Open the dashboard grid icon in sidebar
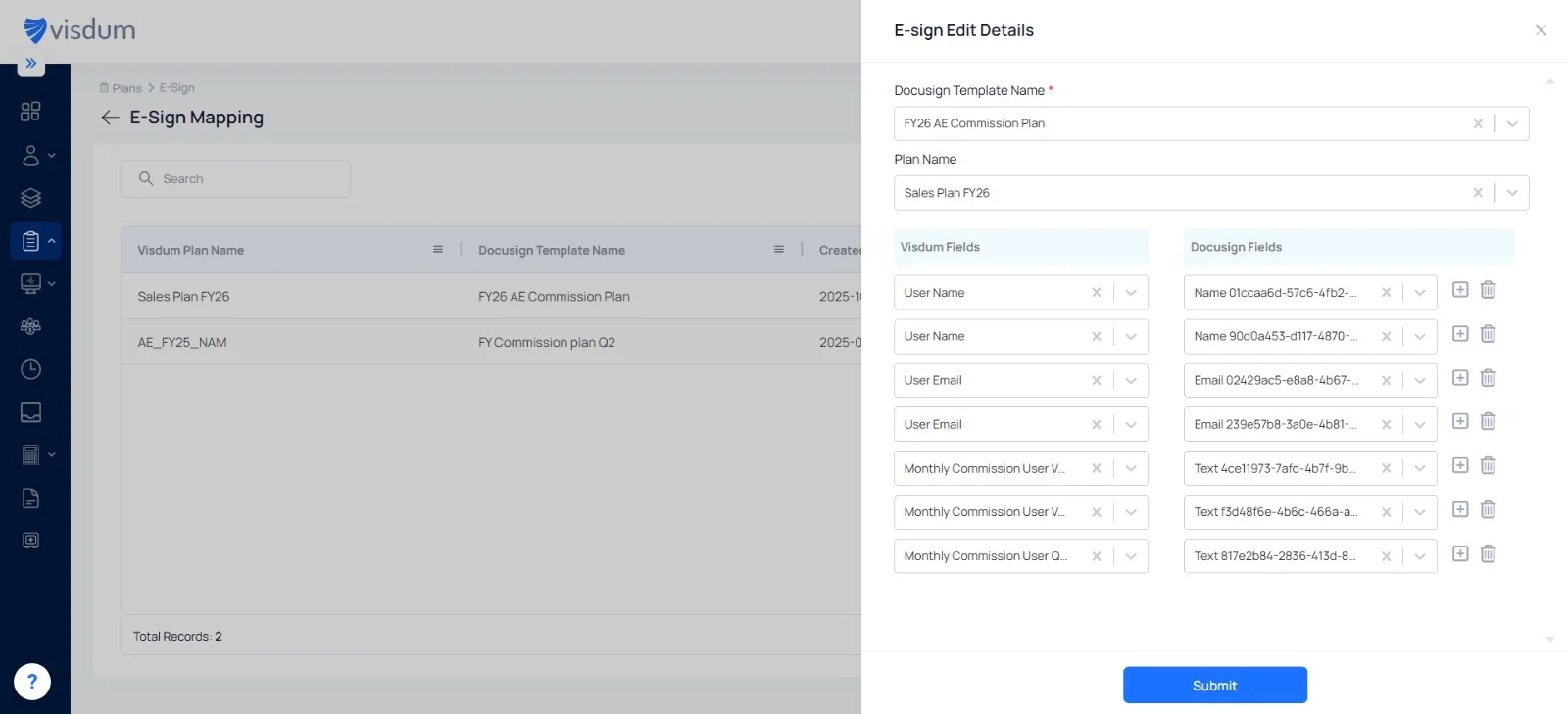This screenshot has width=1568, height=714. point(30,112)
